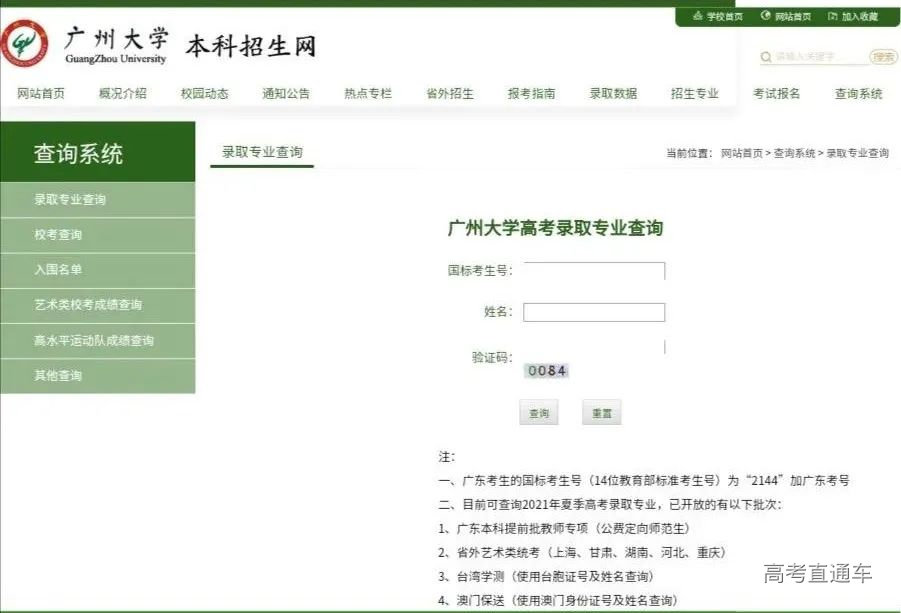Click the Guangzhou University emblem logo
Screen dimensions: 901x613
point(27,46)
